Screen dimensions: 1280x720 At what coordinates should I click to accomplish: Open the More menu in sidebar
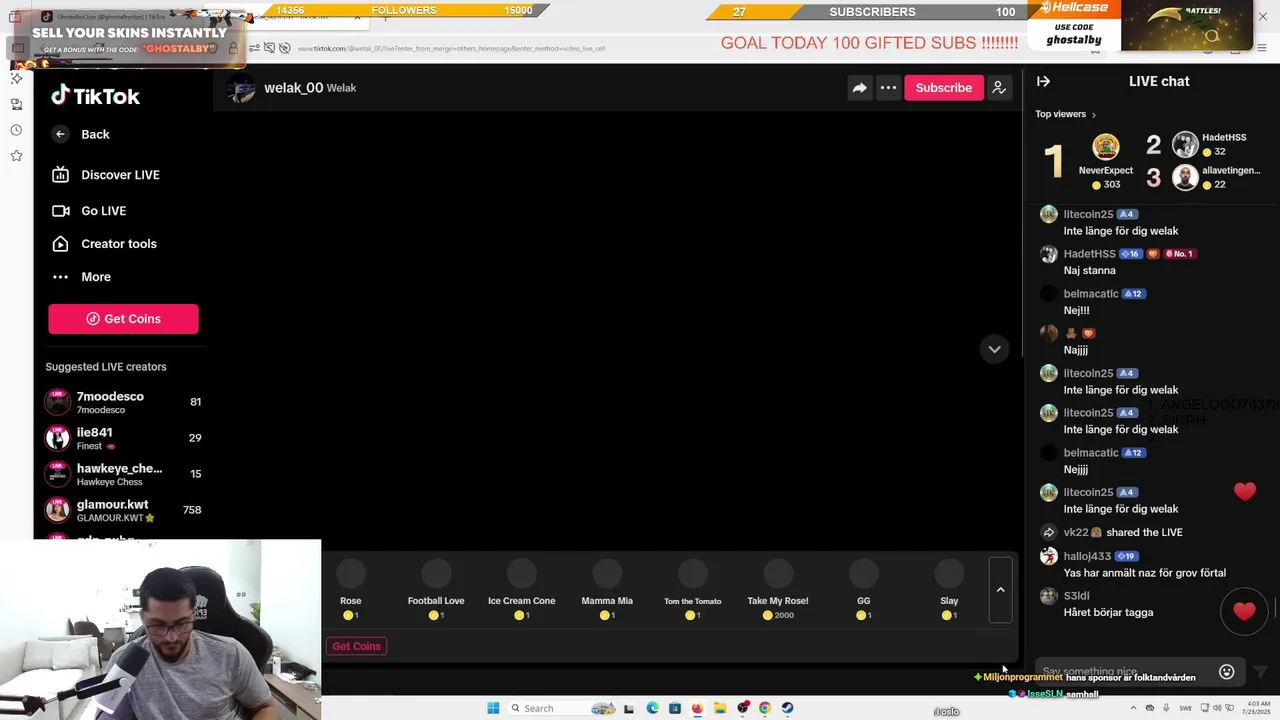95,277
